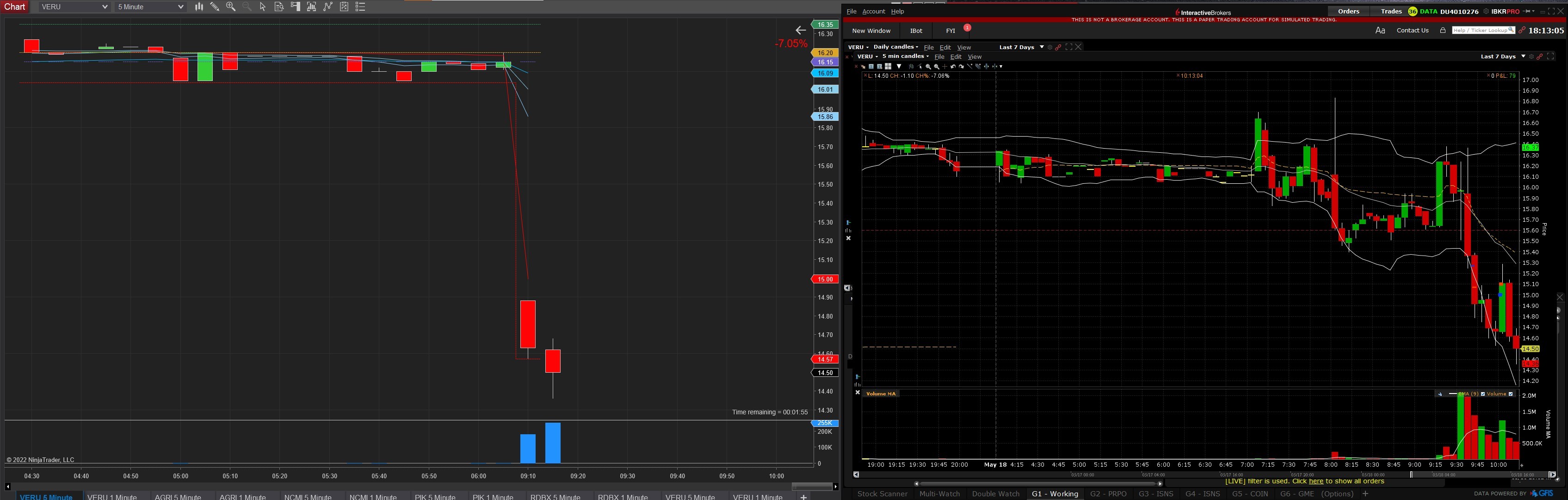
Task: Click the undo arrow in IBKR chart toolbar
Action: click(x=953, y=66)
